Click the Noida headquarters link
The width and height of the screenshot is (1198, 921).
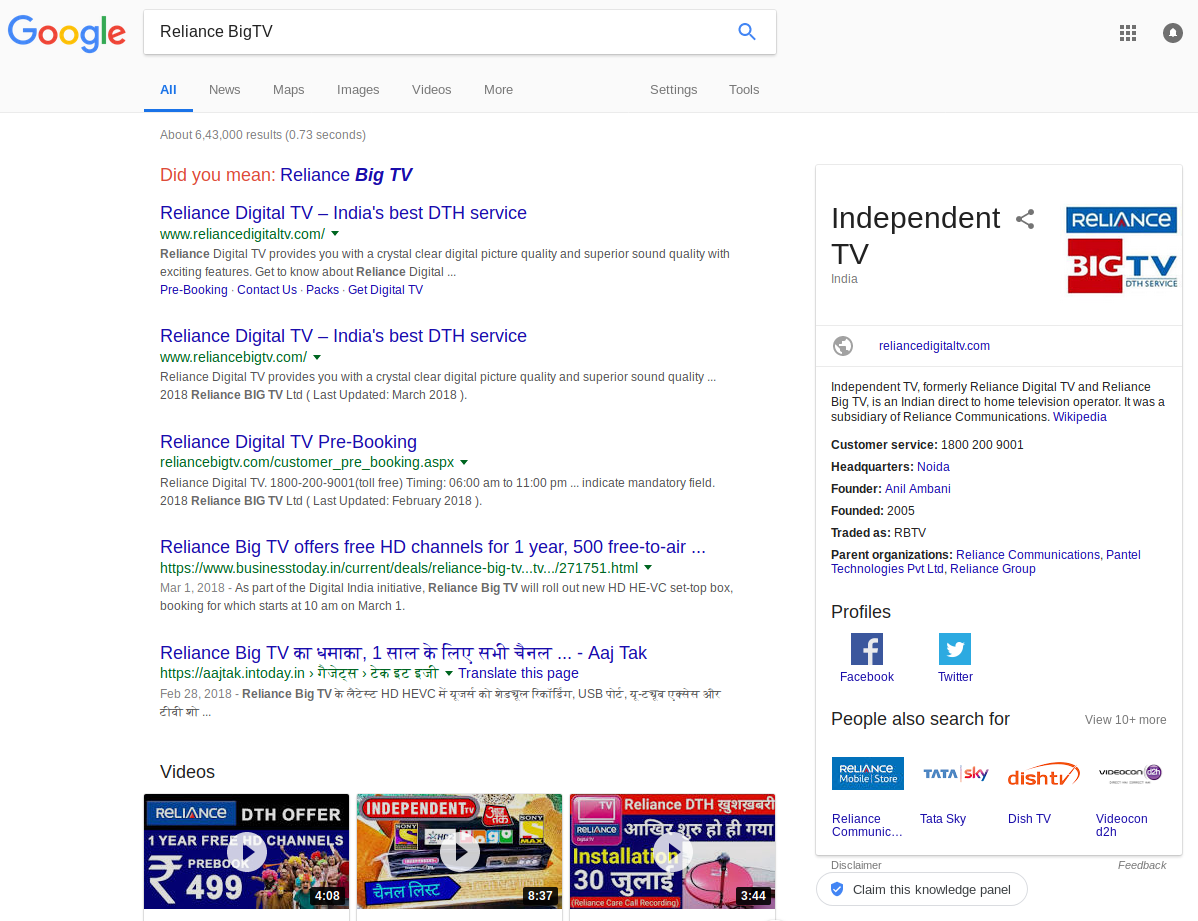pyautogui.click(x=933, y=467)
